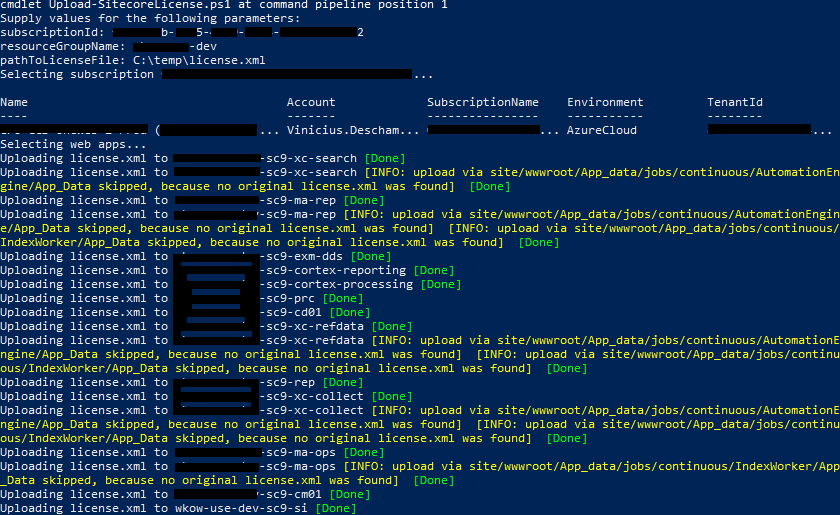
Task: Select the 'Supply values for the following parameters:' line
Action: 150,19
